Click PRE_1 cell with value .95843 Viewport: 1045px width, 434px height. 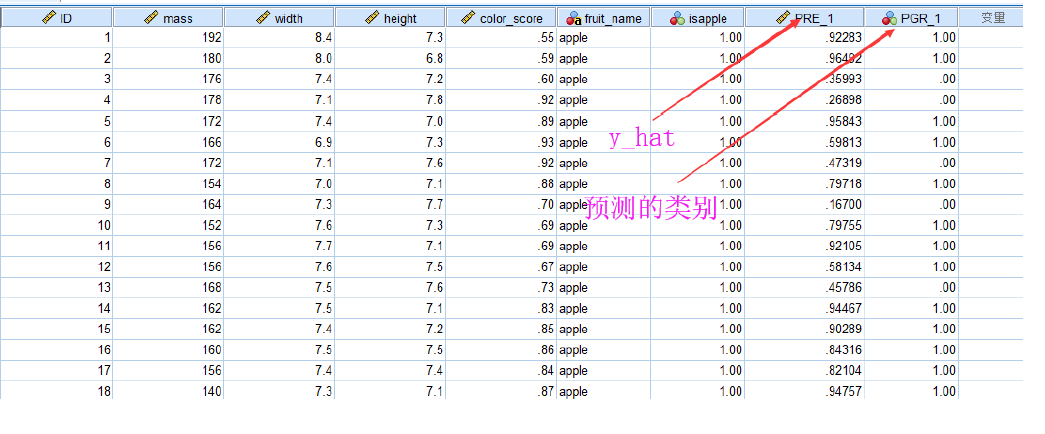804,121
